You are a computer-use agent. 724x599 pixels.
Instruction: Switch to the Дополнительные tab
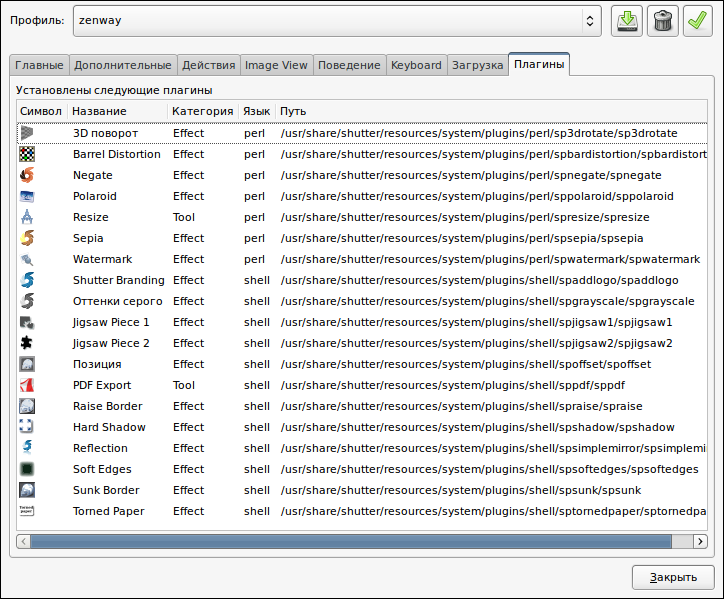[123, 65]
